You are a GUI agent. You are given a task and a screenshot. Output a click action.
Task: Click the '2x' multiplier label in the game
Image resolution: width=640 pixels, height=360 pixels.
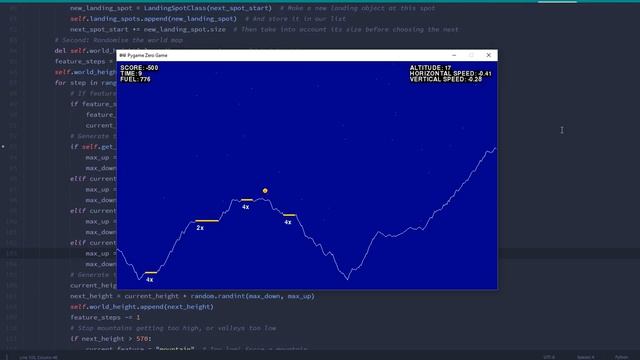point(200,228)
